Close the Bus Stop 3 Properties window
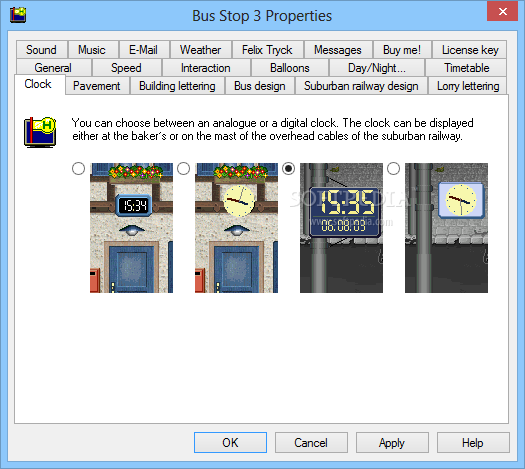 [503, 11]
